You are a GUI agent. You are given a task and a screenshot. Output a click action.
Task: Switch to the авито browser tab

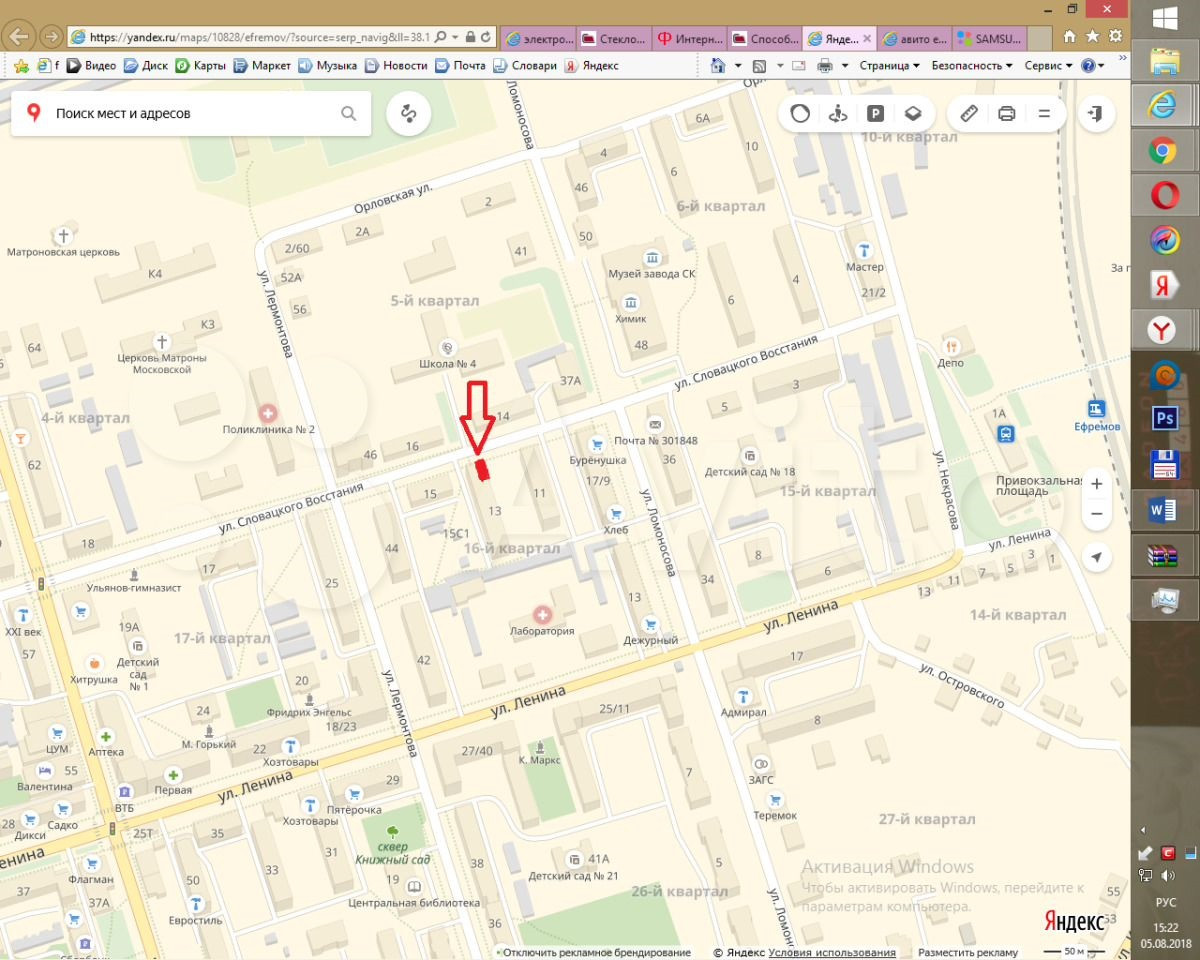[x=912, y=39]
